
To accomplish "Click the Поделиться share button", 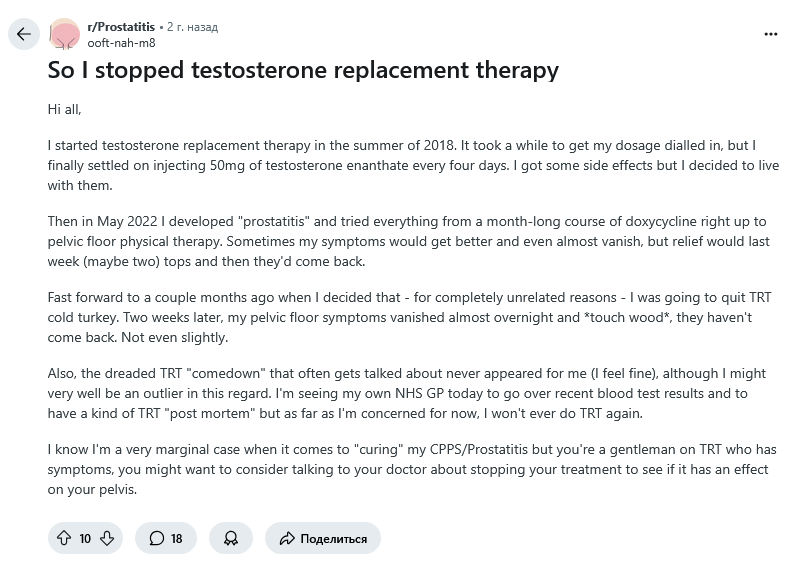I will (x=323, y=538).
